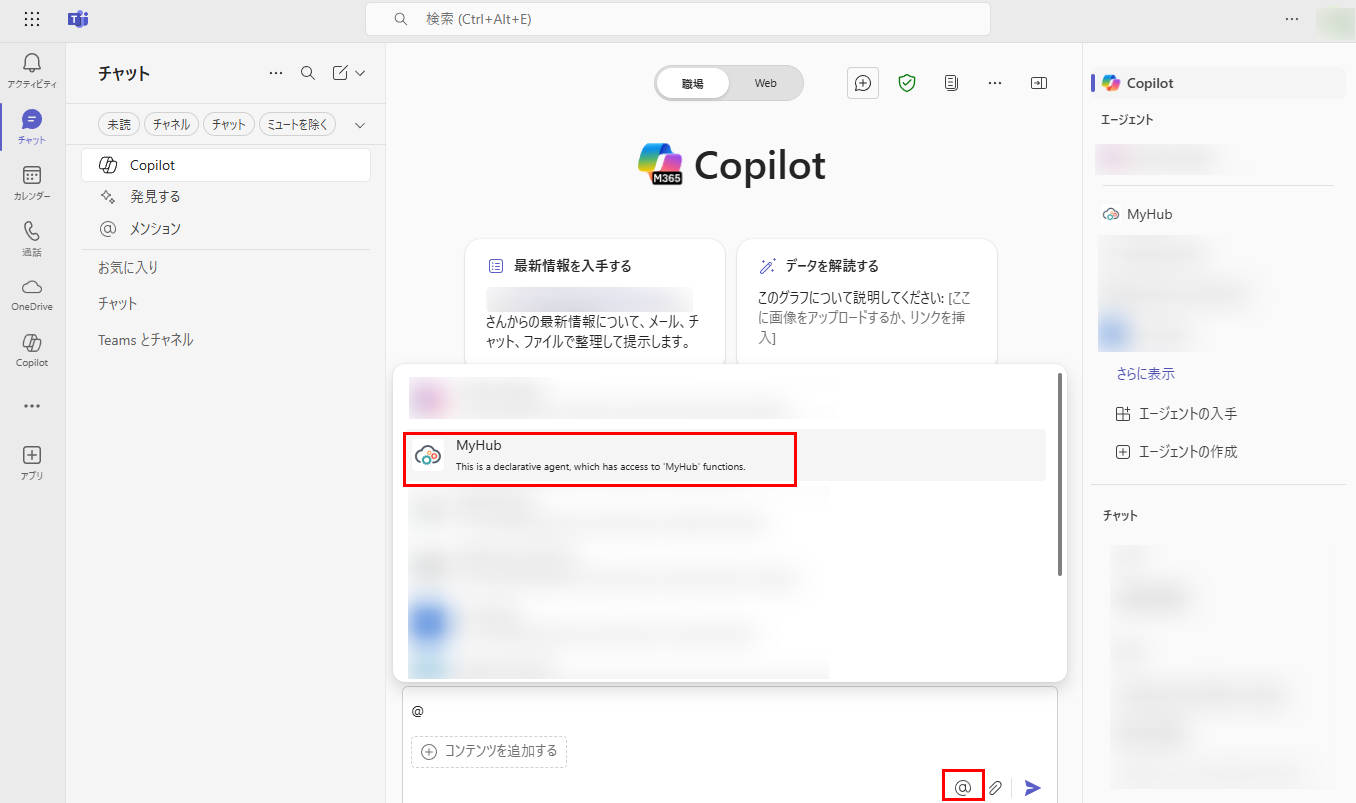Click the message input field
The image size is (1356, 803).
point(730,711)
